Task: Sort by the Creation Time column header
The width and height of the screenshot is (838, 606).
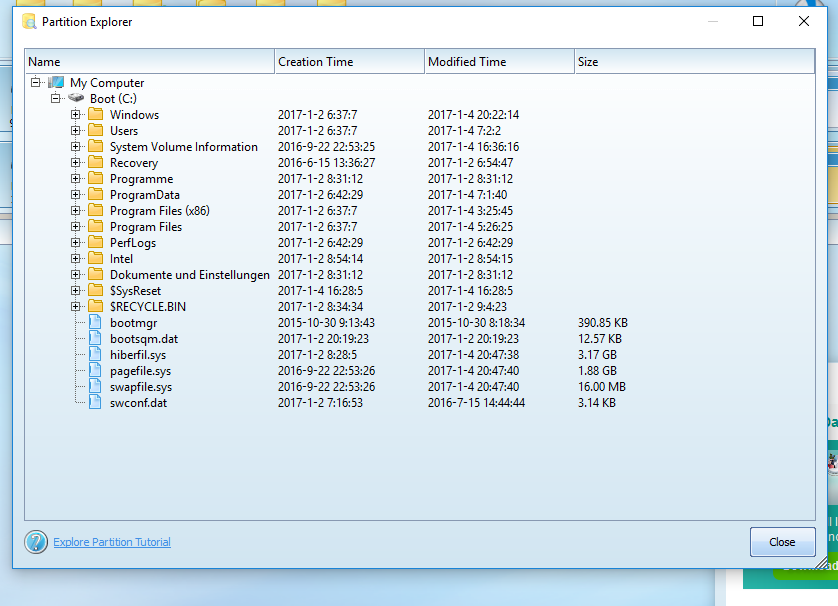Action: pos(350,61)
